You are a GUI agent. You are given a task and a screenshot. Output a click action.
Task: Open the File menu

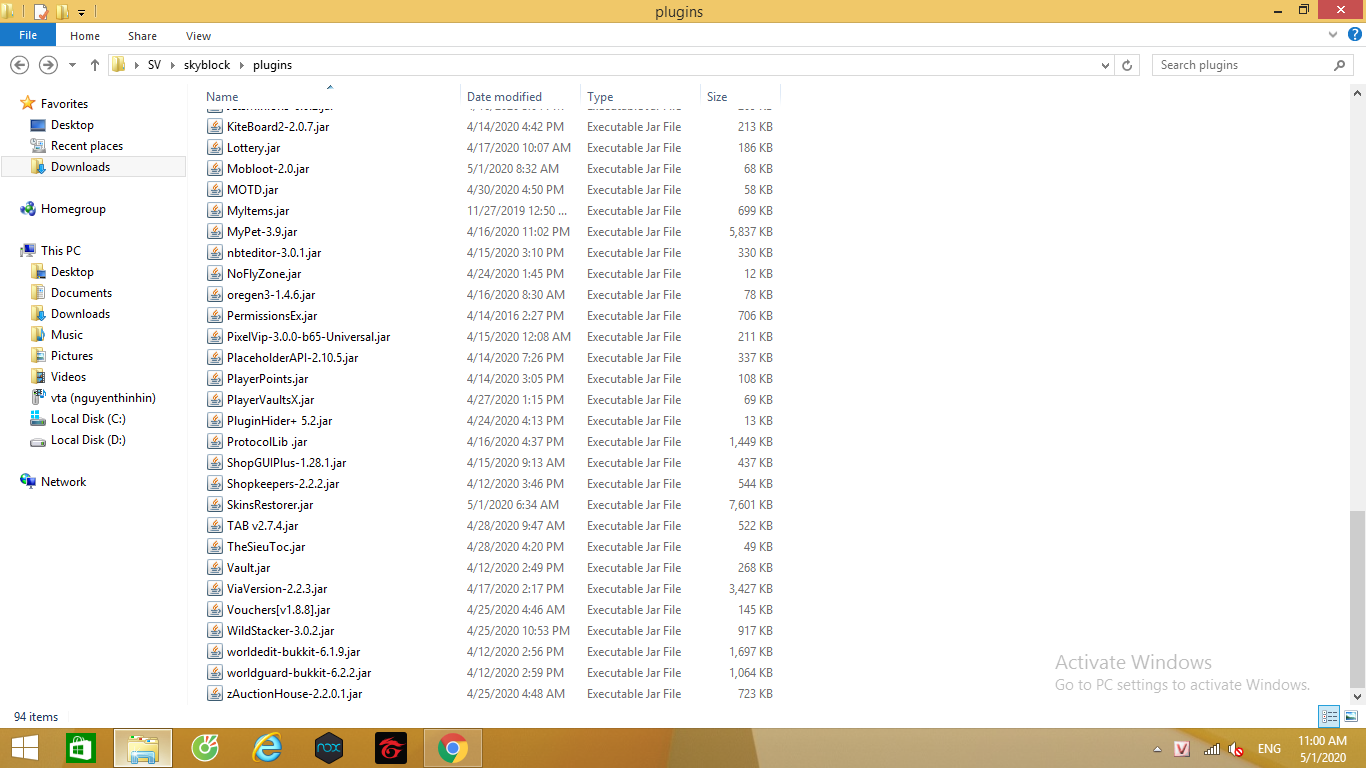pos(28,35)
